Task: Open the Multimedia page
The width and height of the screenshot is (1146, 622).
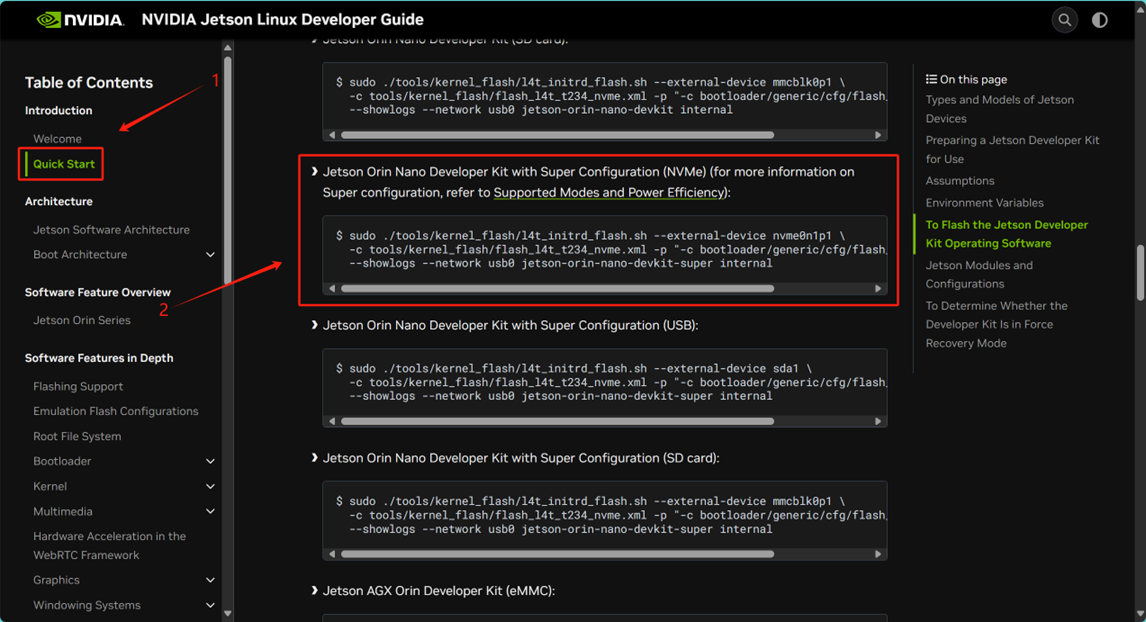Action: [62, 512]
